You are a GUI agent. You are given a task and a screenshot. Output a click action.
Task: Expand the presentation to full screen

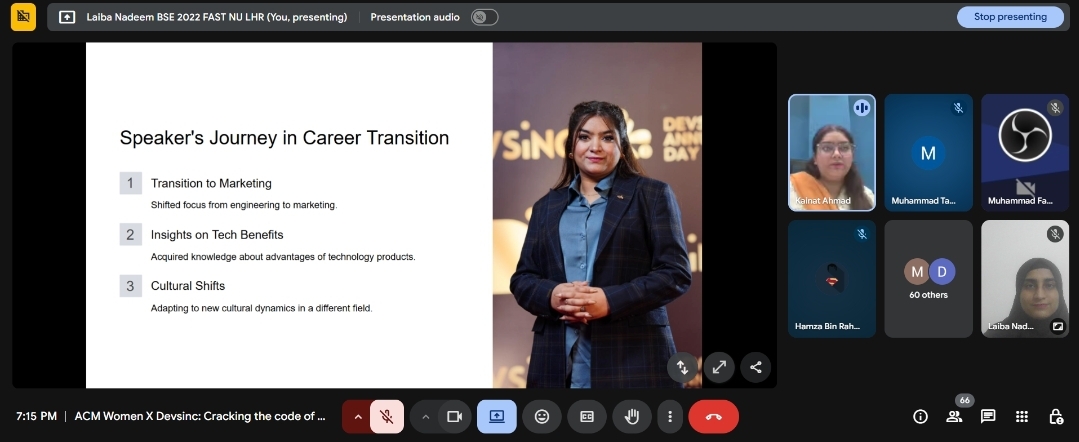[719, 367]
